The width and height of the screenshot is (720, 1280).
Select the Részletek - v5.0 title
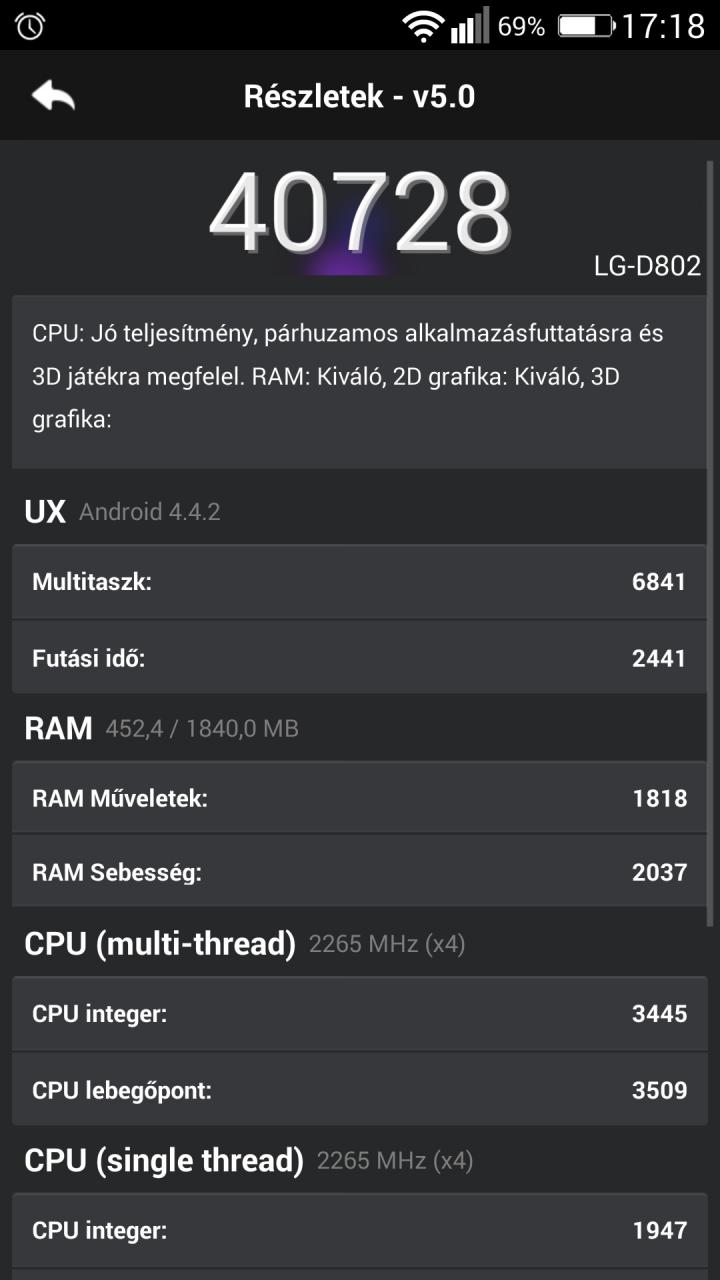coord(360,97)
